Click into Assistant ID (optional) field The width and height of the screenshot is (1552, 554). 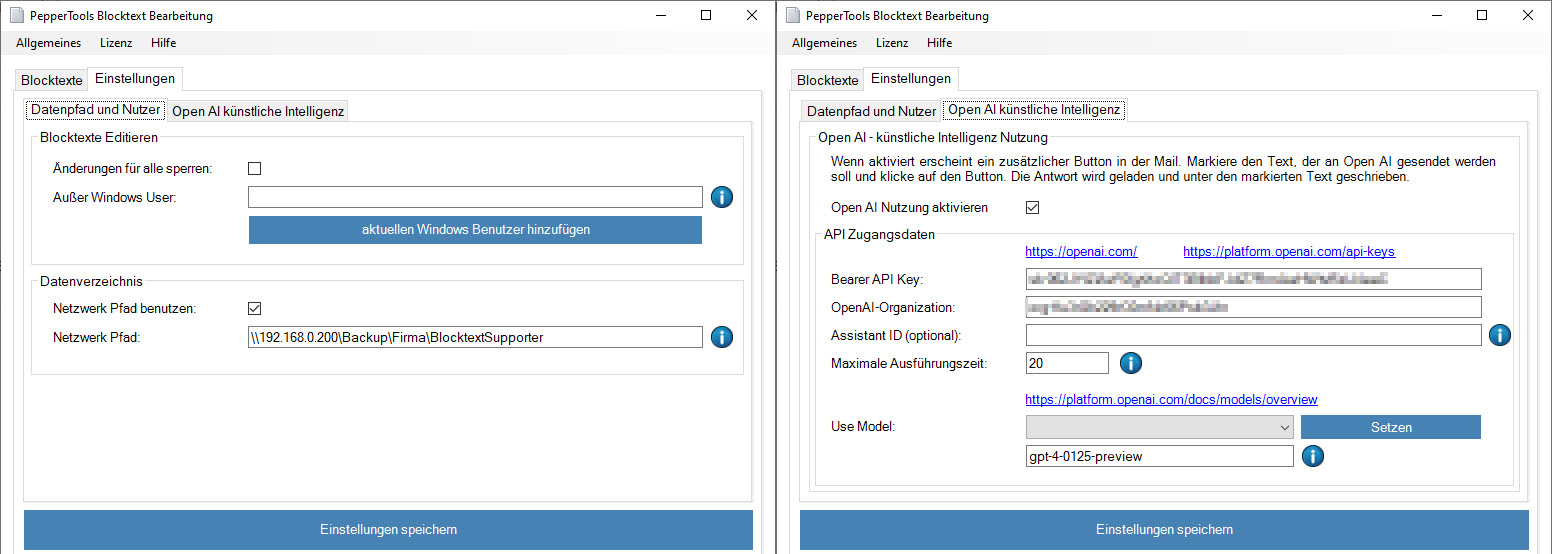click(1254, 335)
